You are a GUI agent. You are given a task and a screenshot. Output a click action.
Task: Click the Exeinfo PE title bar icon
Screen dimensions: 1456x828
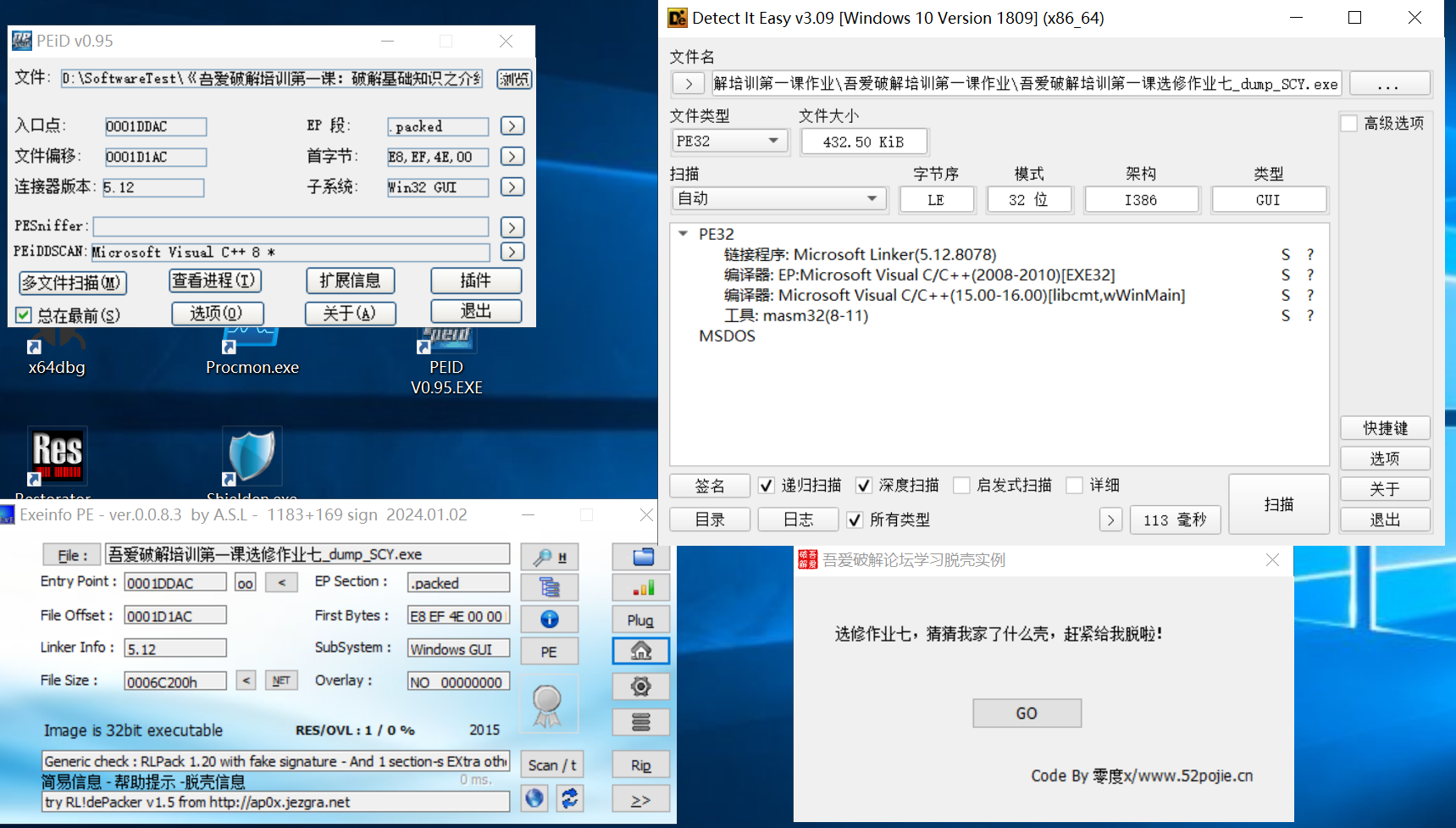[8, 514]
